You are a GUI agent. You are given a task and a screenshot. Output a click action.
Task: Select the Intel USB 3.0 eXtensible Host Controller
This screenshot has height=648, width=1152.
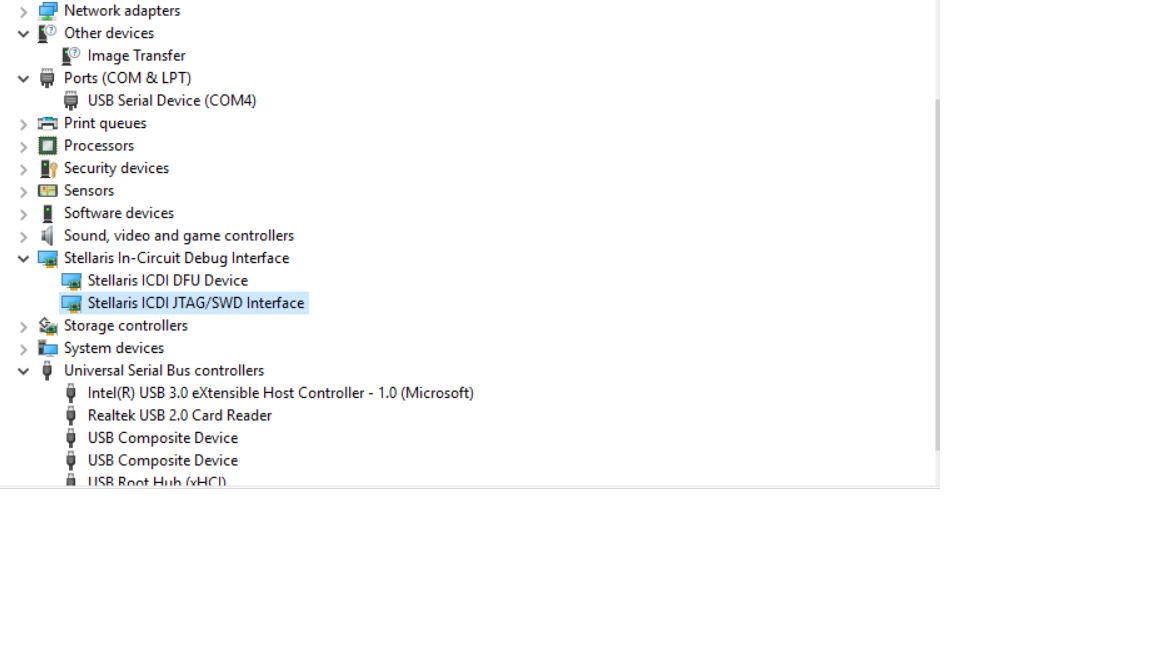(x=280, y=393)
